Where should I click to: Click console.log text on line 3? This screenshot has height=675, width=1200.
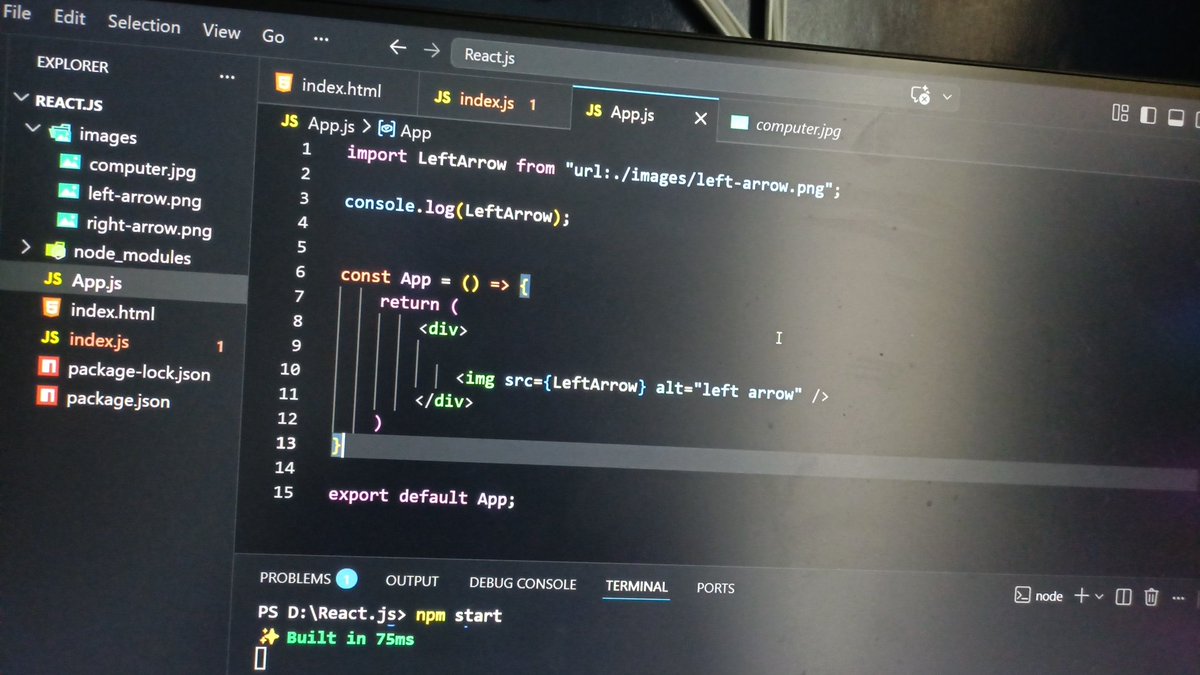[400, 205]
